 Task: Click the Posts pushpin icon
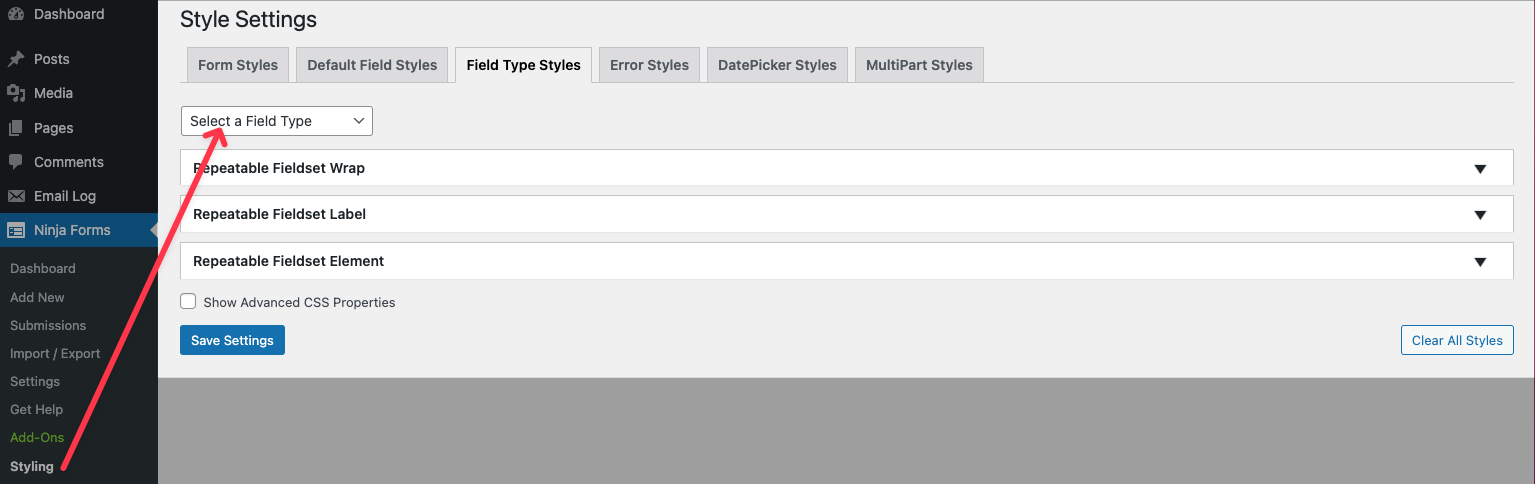tap(16, 59)
